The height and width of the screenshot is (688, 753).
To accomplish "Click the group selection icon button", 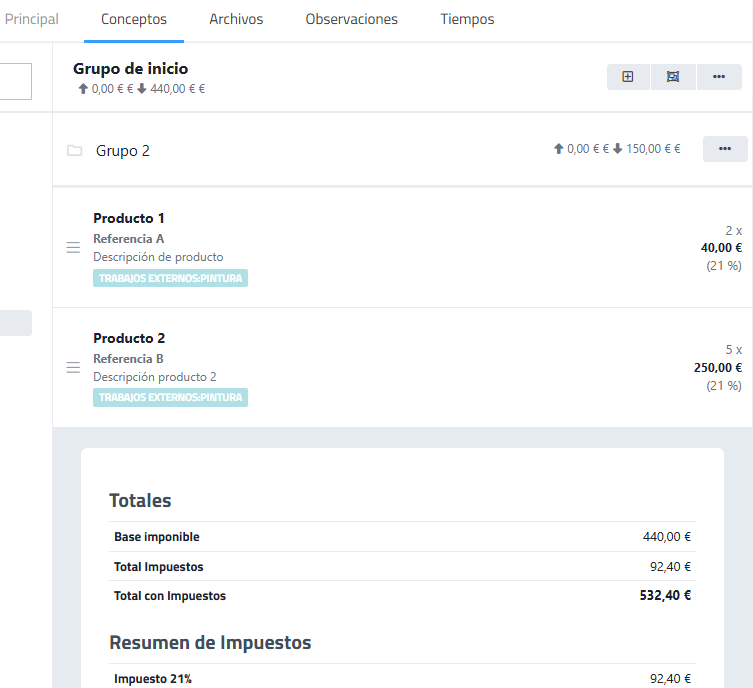I will pos(673,77).
